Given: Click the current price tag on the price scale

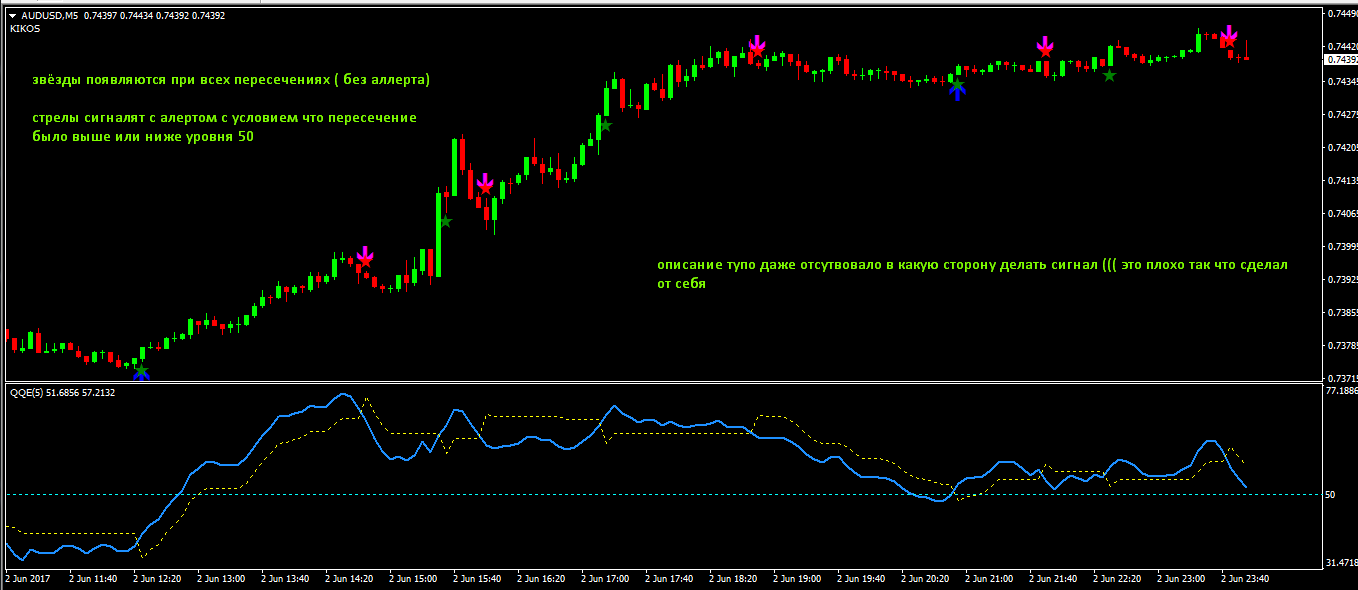Looking at the screenshot, I should [1340, 60].
